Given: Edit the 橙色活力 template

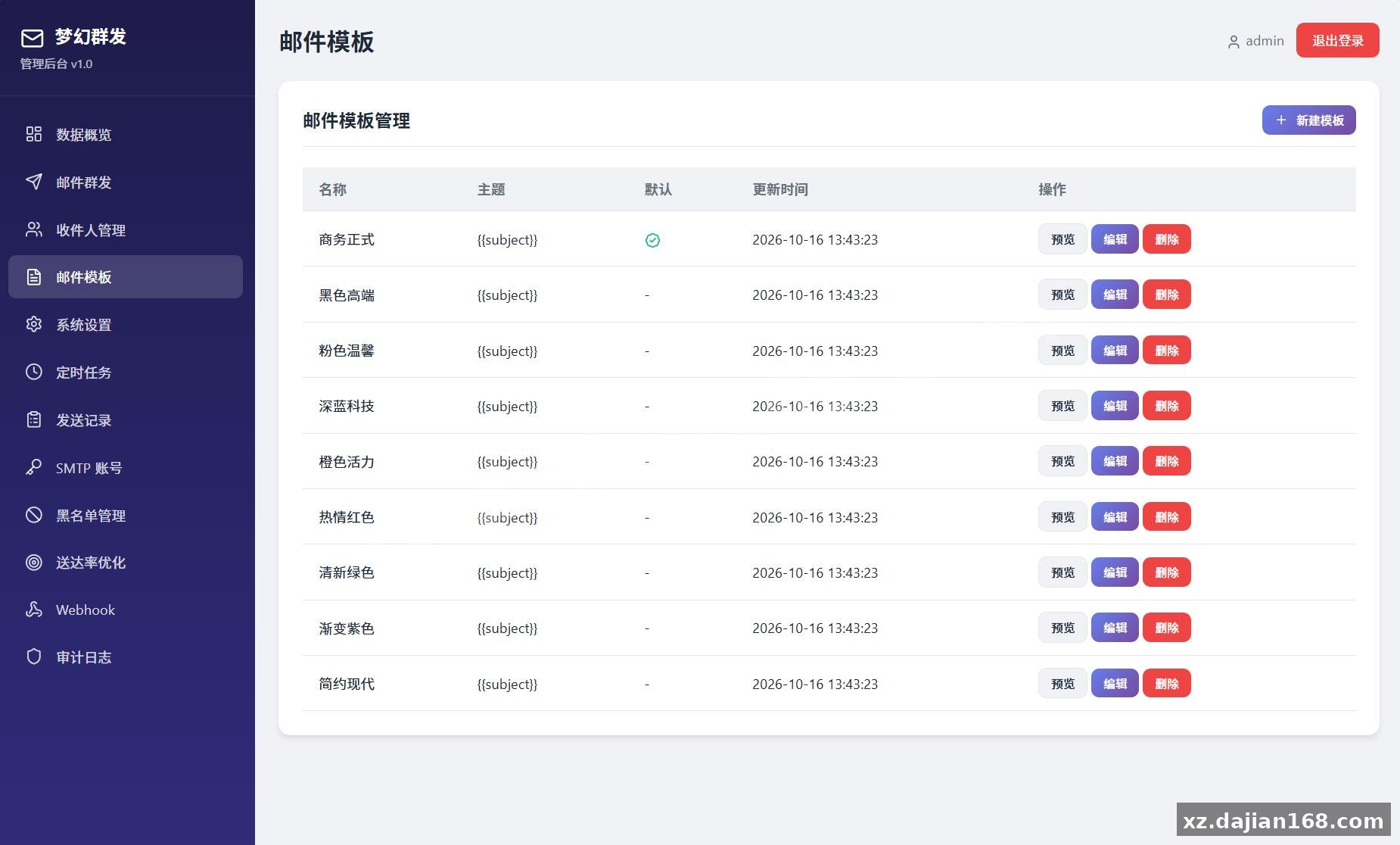Looking at the screenshot, I should coord(1115,461).
